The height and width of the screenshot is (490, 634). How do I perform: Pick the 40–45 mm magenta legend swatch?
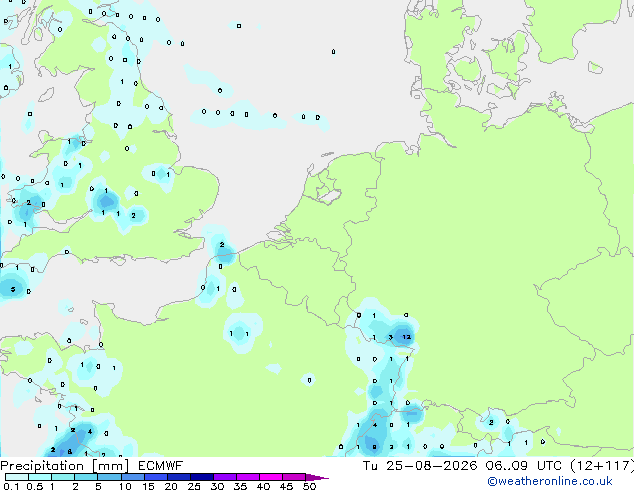[271, 477]
